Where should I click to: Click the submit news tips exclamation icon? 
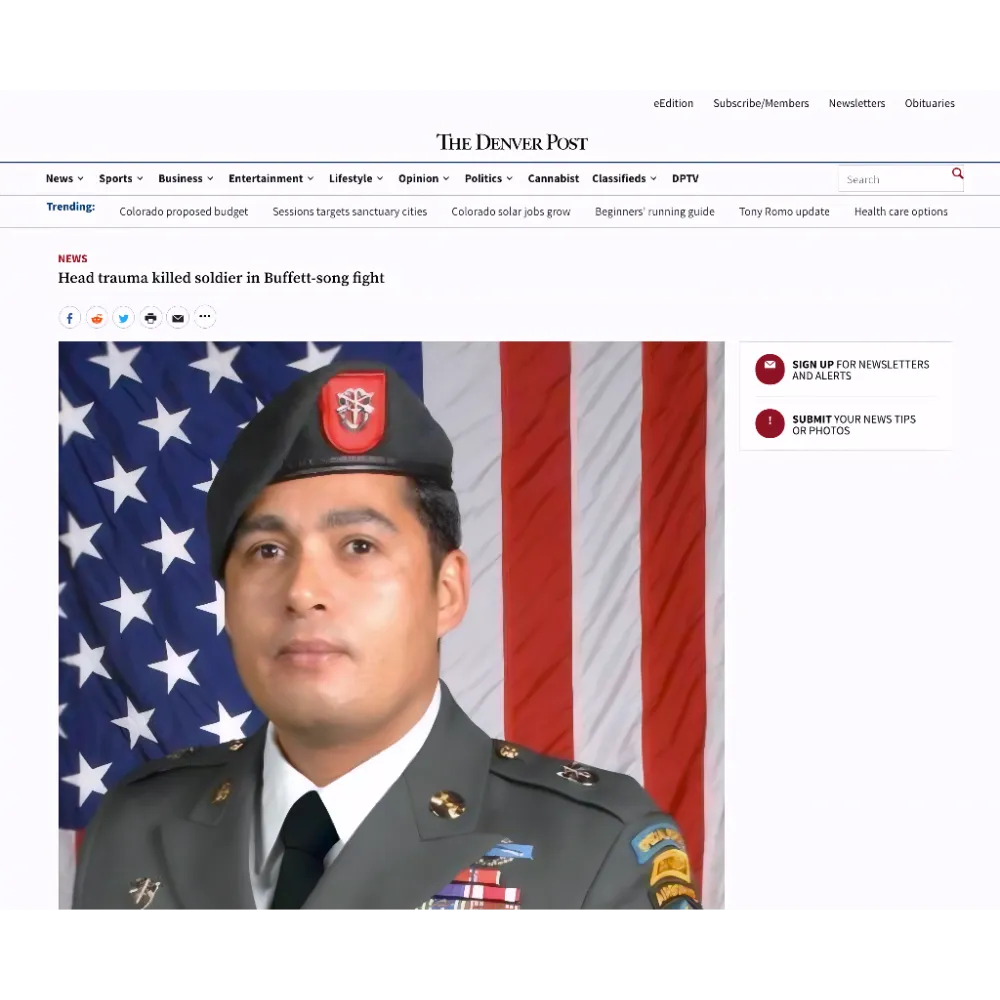[769, 424]
